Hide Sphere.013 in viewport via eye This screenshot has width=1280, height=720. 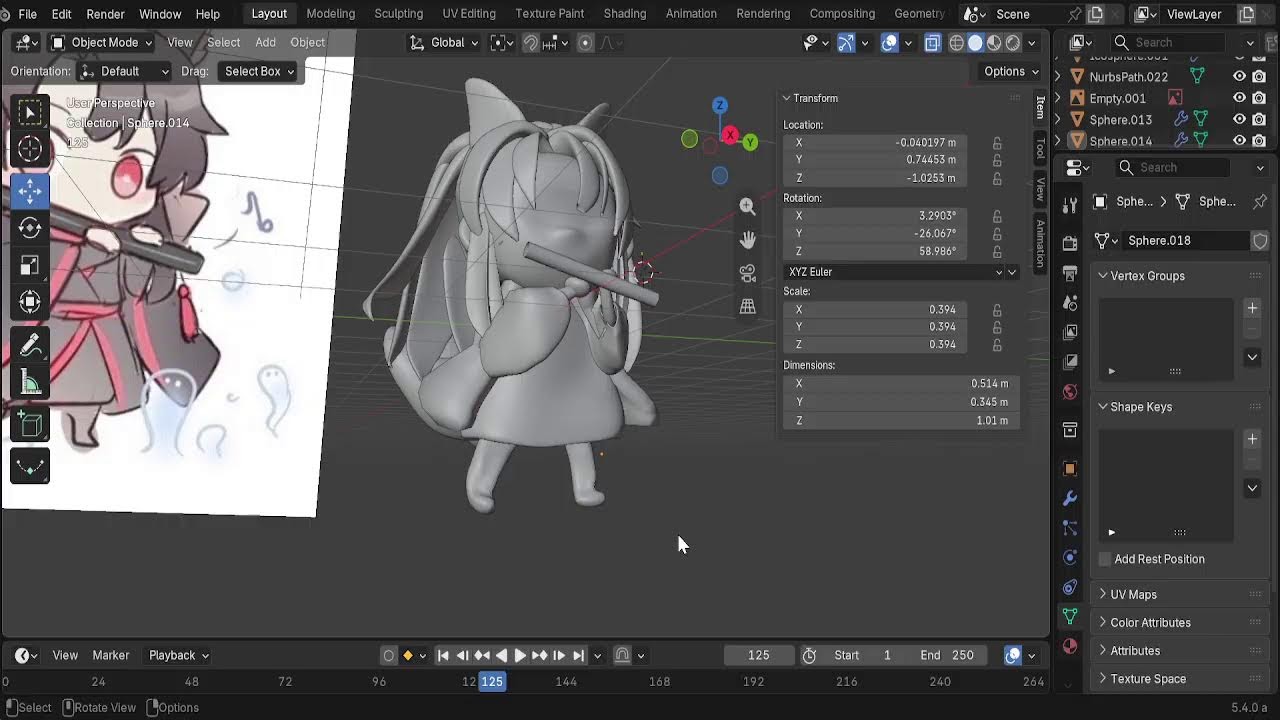pyautogui.click(x=1239, y=119)
